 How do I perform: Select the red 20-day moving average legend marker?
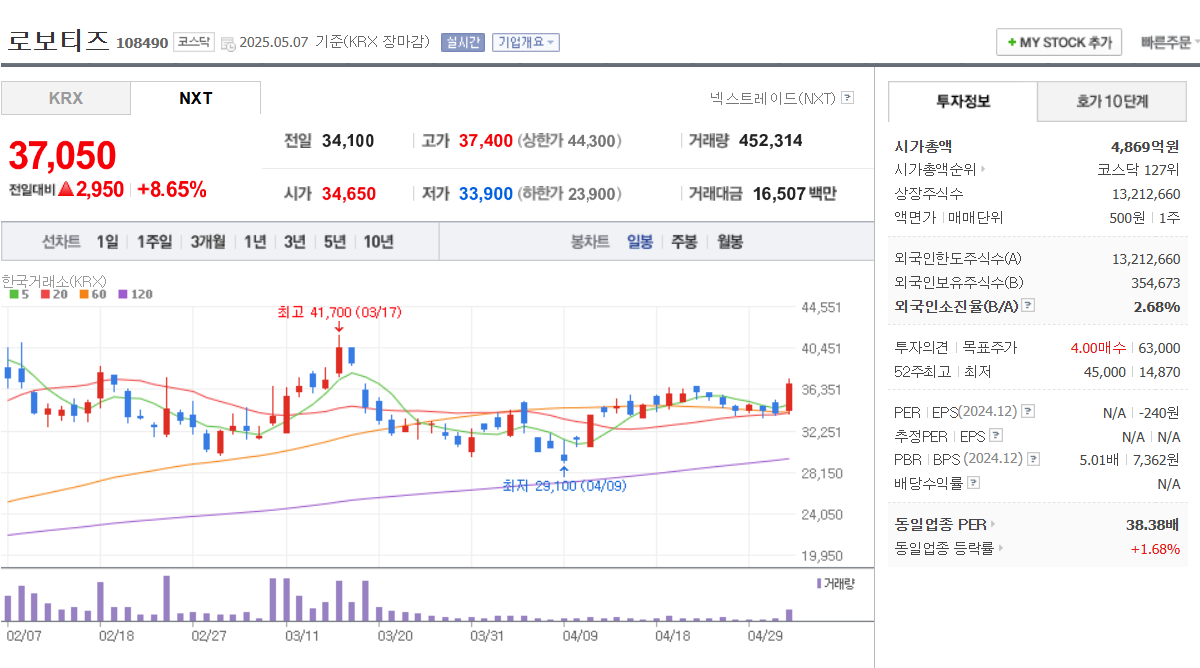coord(45,294)
